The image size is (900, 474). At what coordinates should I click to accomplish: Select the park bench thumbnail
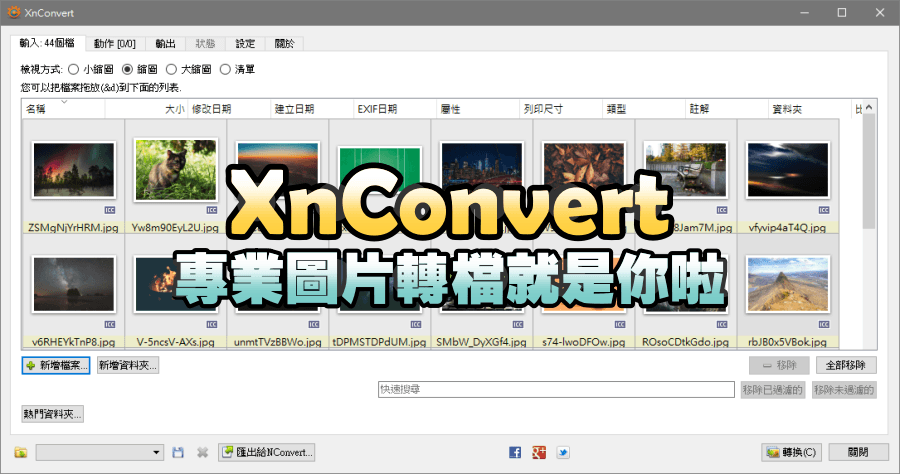click(686, 170)
